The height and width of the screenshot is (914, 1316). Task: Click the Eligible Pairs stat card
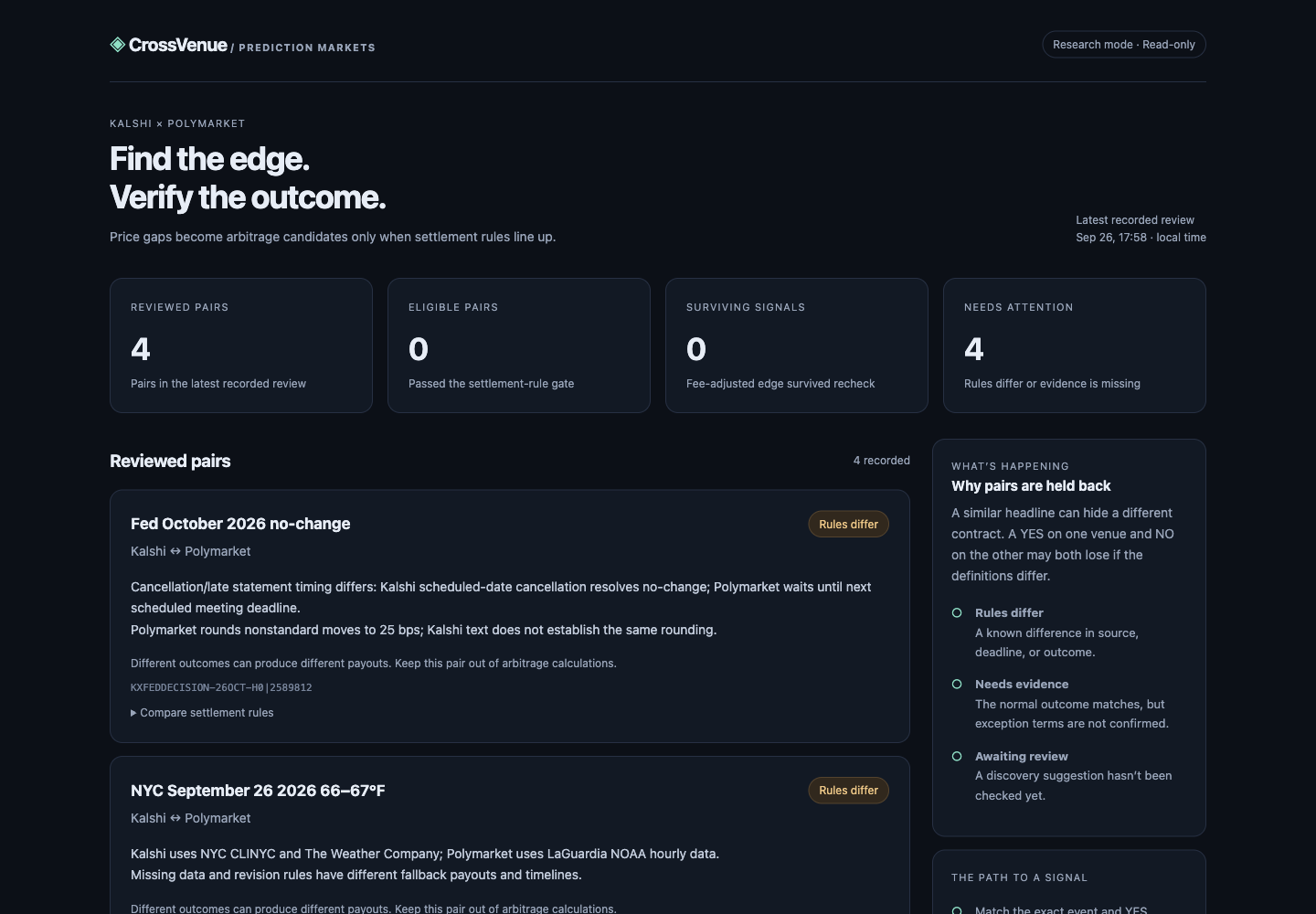pyautogui.click(x=519, y=345)
